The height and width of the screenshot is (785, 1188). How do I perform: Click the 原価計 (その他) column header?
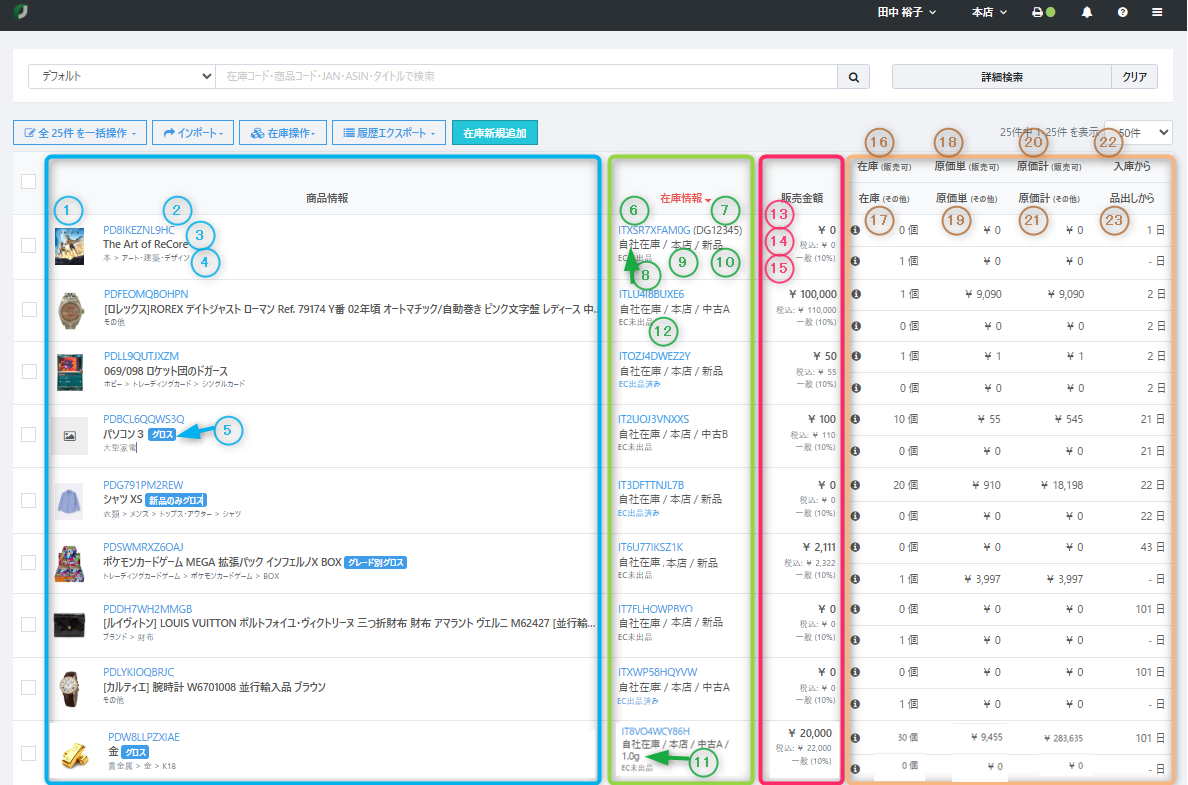(1049, 199)
